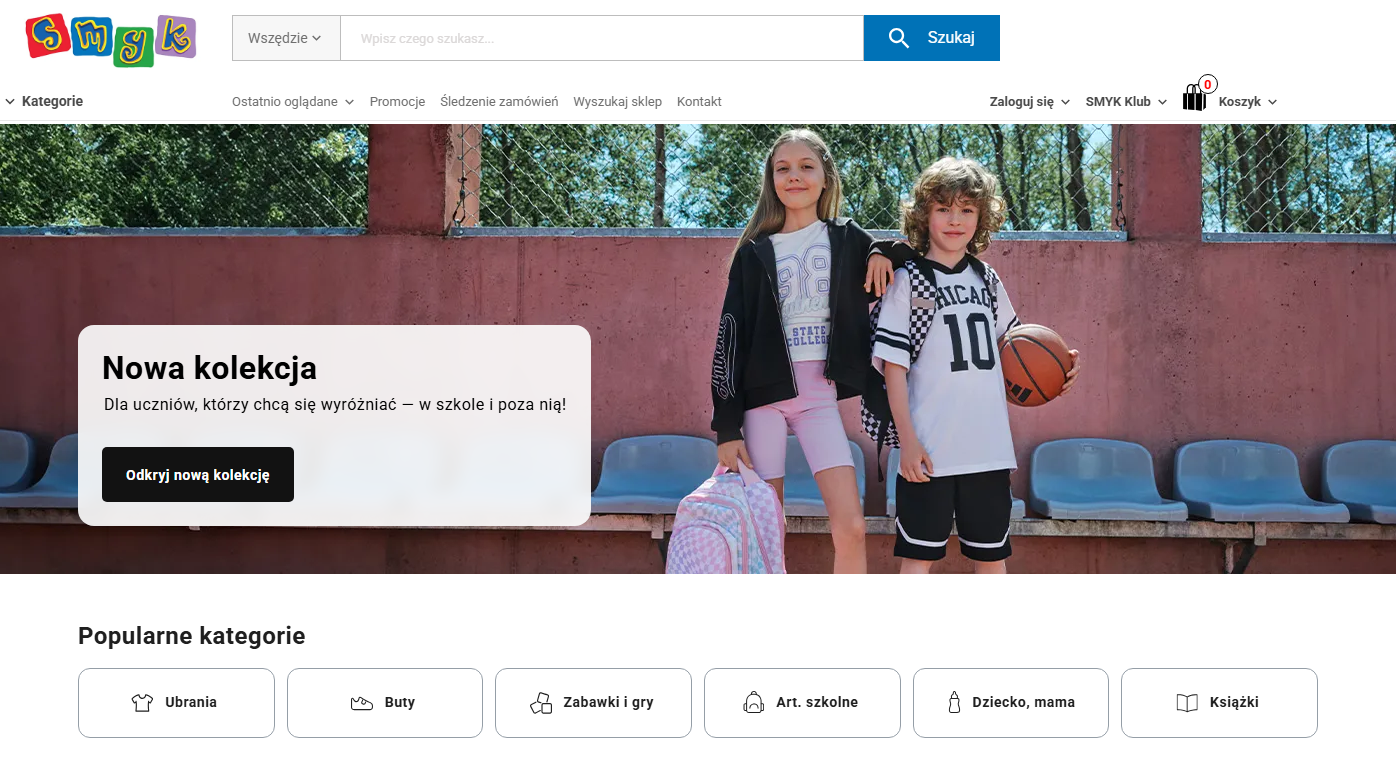Select the Buty category button

point(385,703)
